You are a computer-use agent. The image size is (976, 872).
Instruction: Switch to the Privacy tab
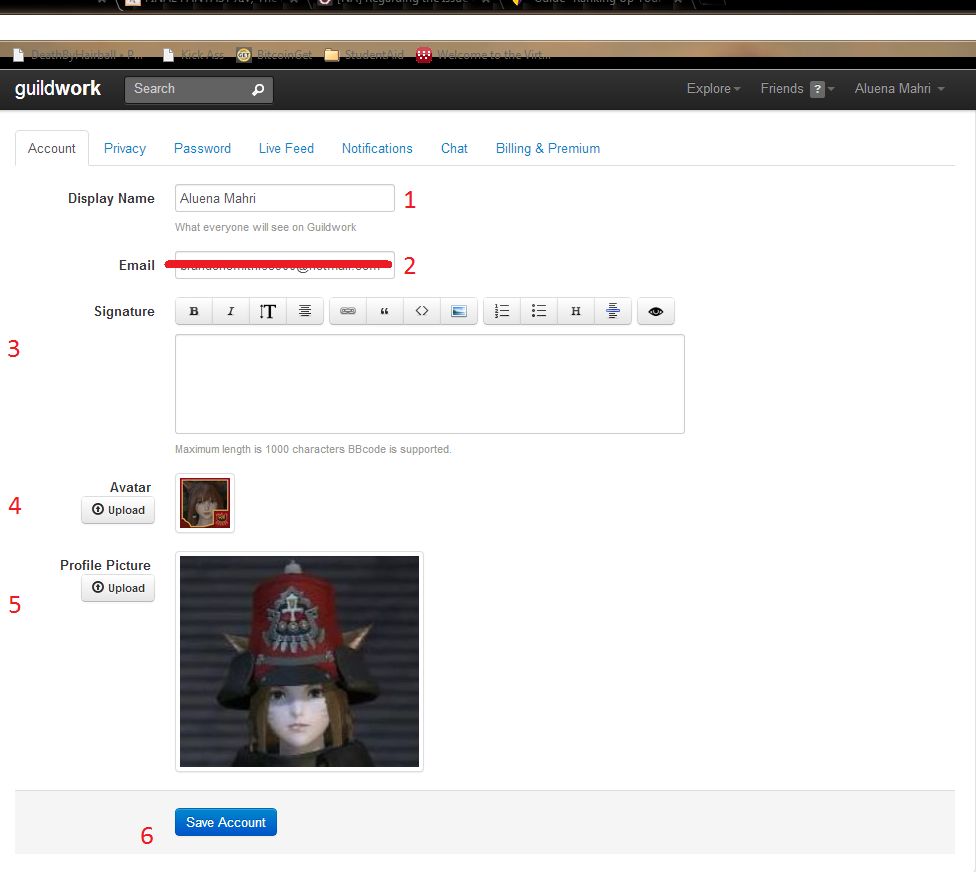[x=125, y=148]
